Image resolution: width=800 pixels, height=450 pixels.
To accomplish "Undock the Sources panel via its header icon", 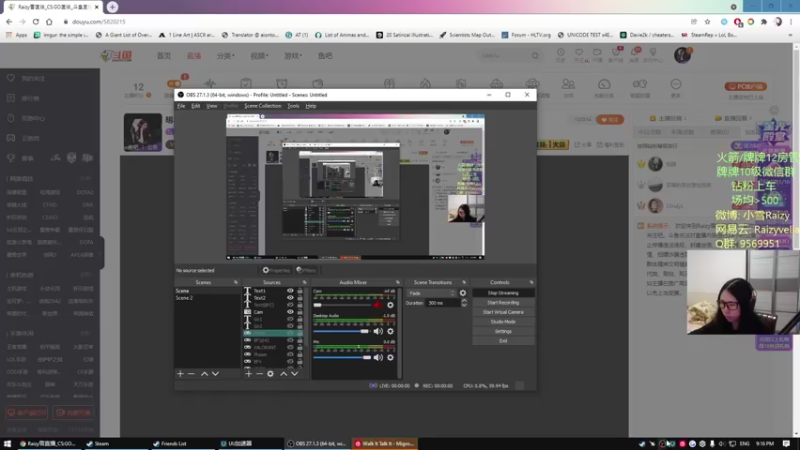I will [x=305, y=282].
